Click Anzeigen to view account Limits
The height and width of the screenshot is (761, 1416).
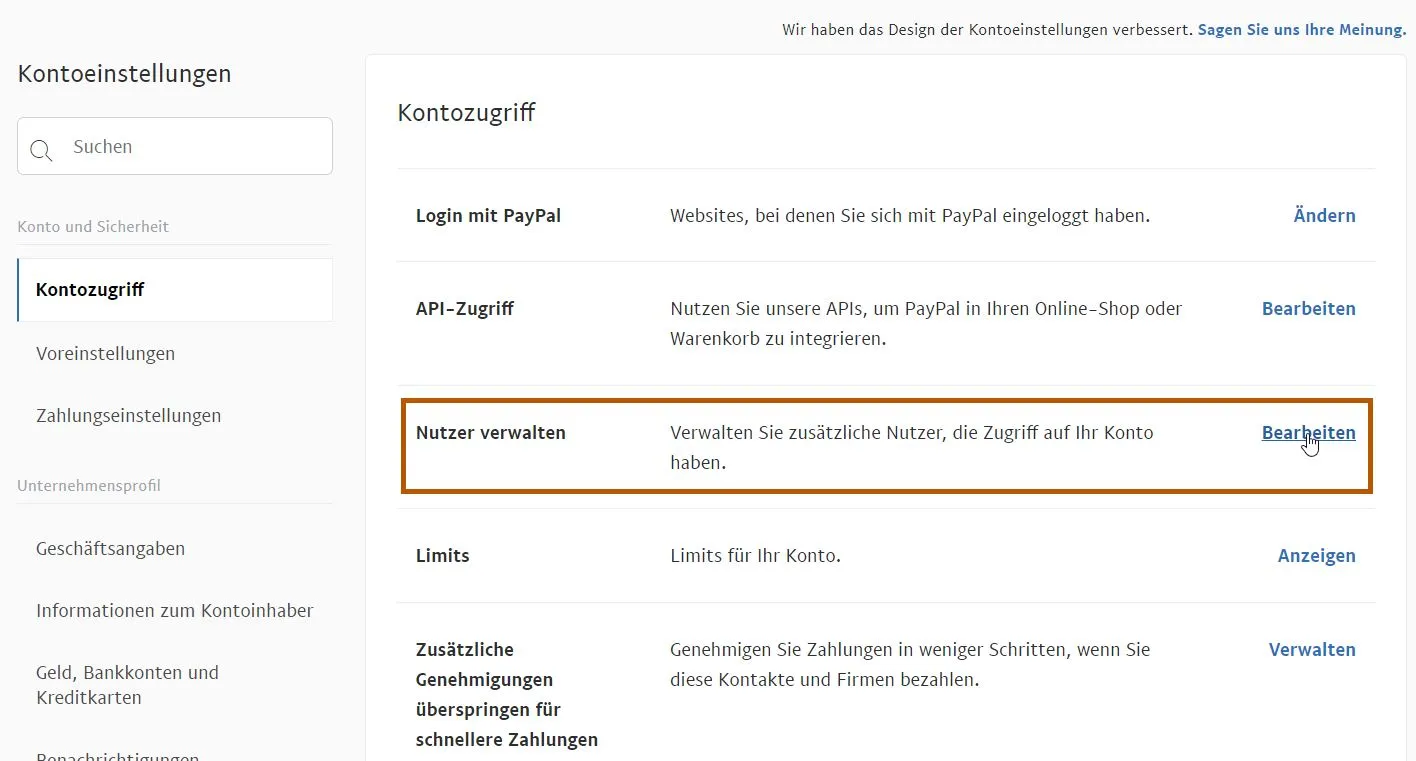1316,555
